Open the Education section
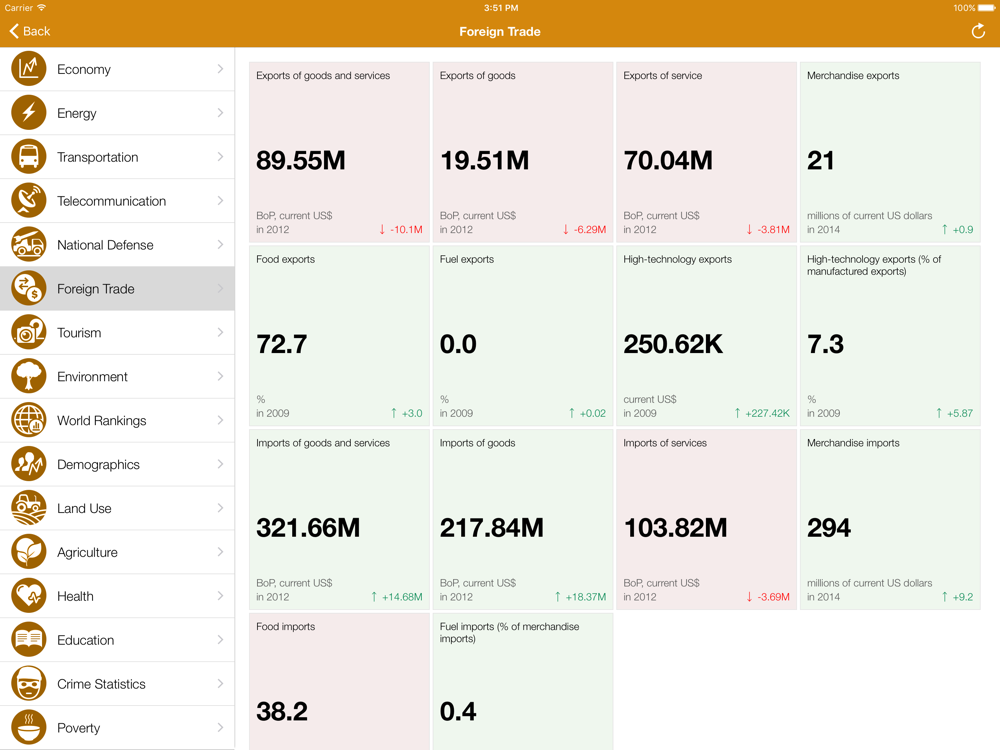Screen dimensions: 1000x750 (x=117, y=640)
